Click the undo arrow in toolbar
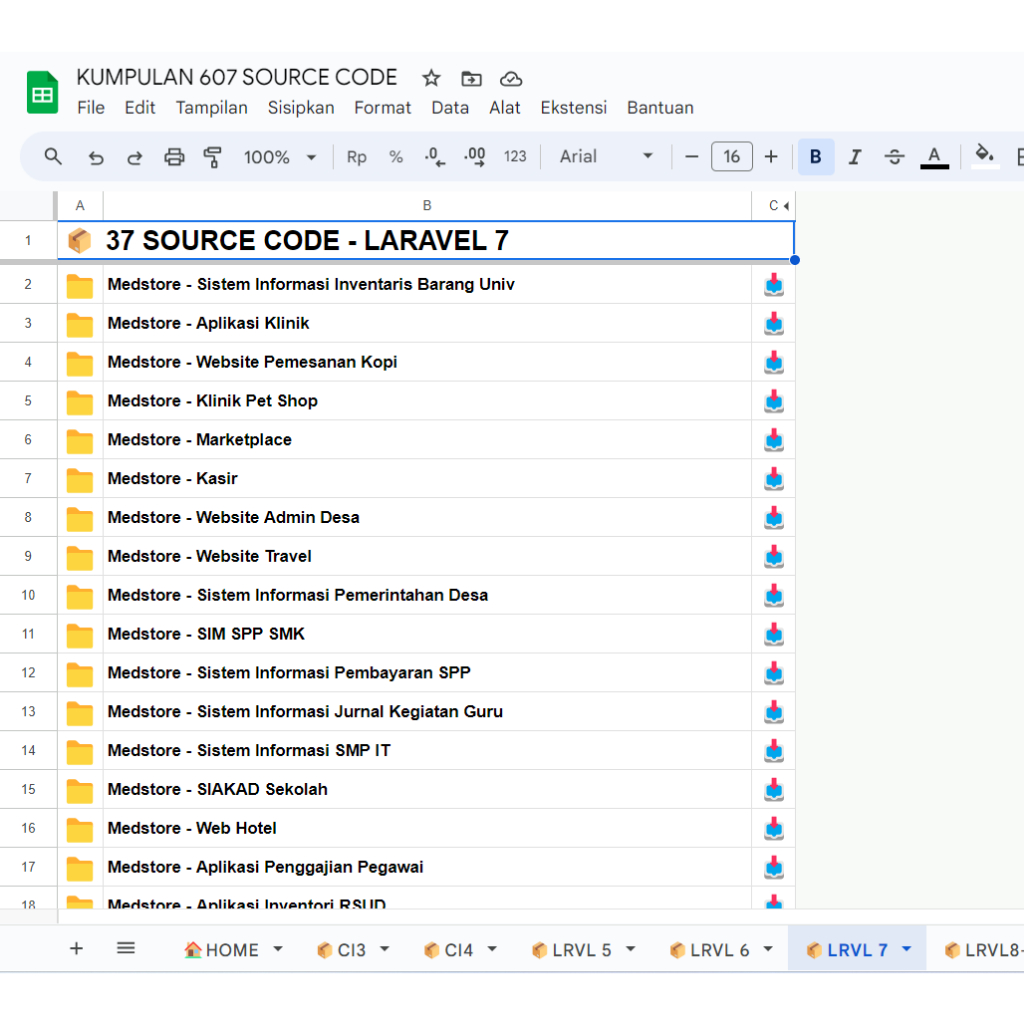Viewport: 1024px width, 1024px height. (96, 157)
